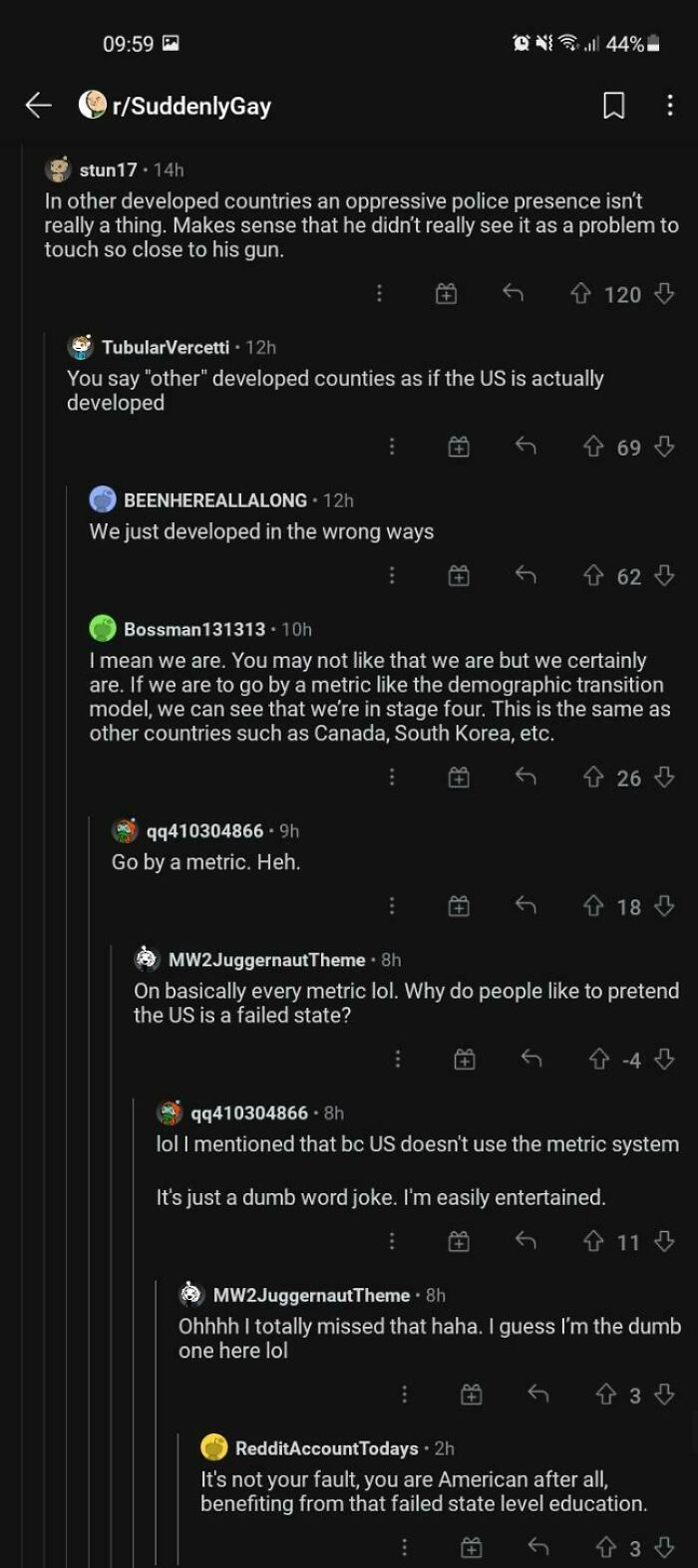Screen dimensions: 698x1568
Task: Upvote Bossman131313's comment
Action: tap(593, 778)
